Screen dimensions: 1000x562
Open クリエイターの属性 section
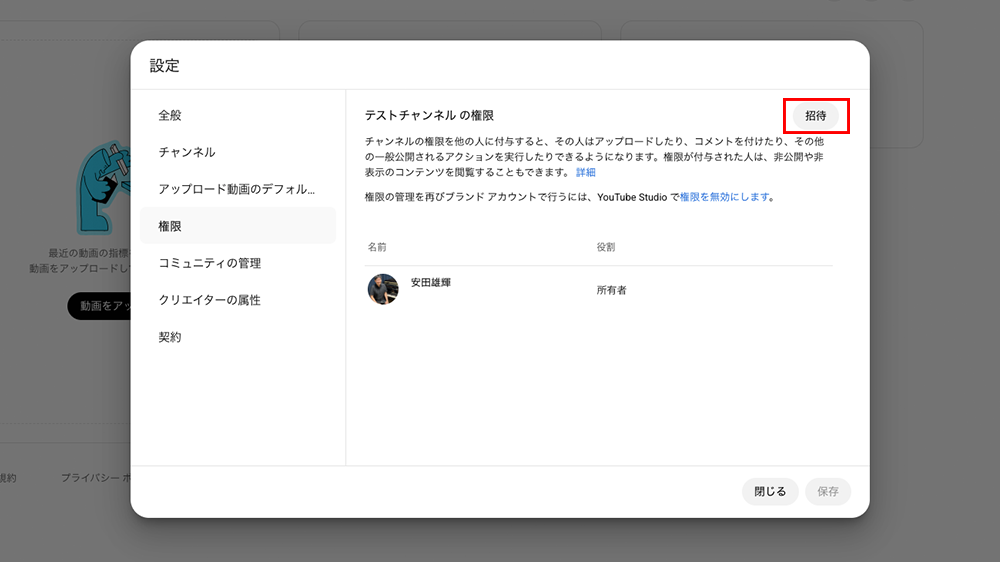point(237,300)
